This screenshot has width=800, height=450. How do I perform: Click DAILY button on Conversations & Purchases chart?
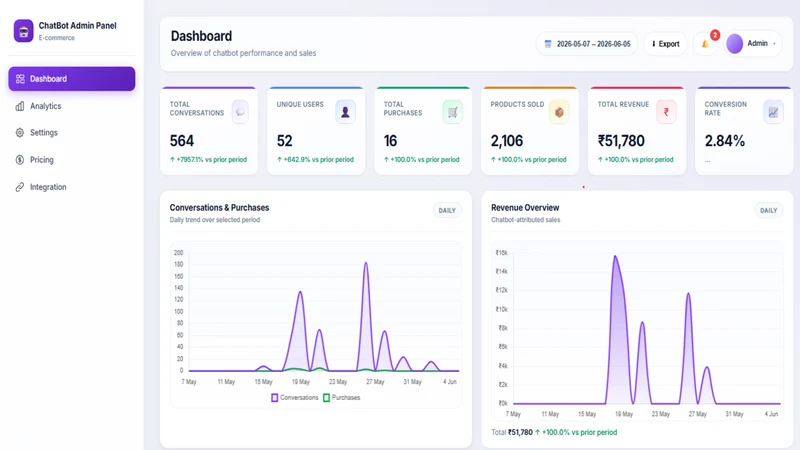(x=447, y=210)
